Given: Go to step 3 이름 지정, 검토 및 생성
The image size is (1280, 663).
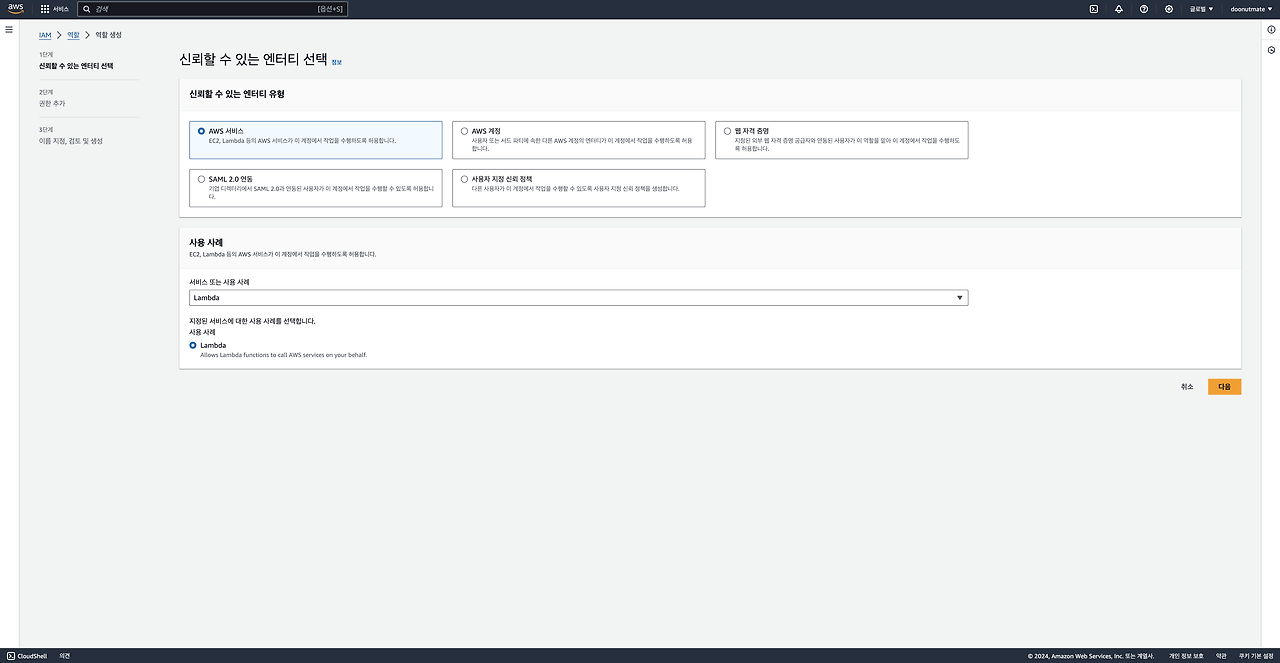Looking at the screenshot, I should [x=71, y=141].
